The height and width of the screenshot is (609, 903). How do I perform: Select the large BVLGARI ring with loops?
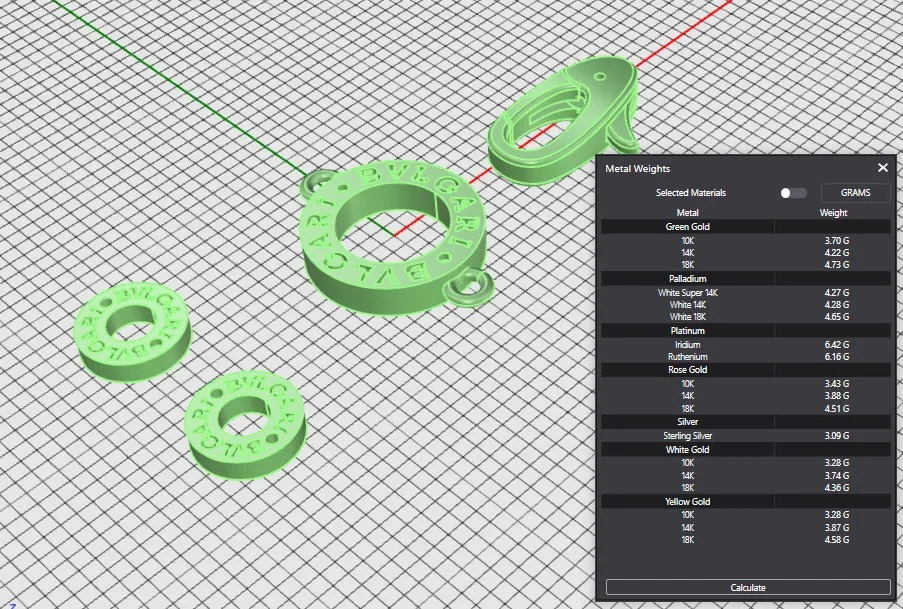397,252
